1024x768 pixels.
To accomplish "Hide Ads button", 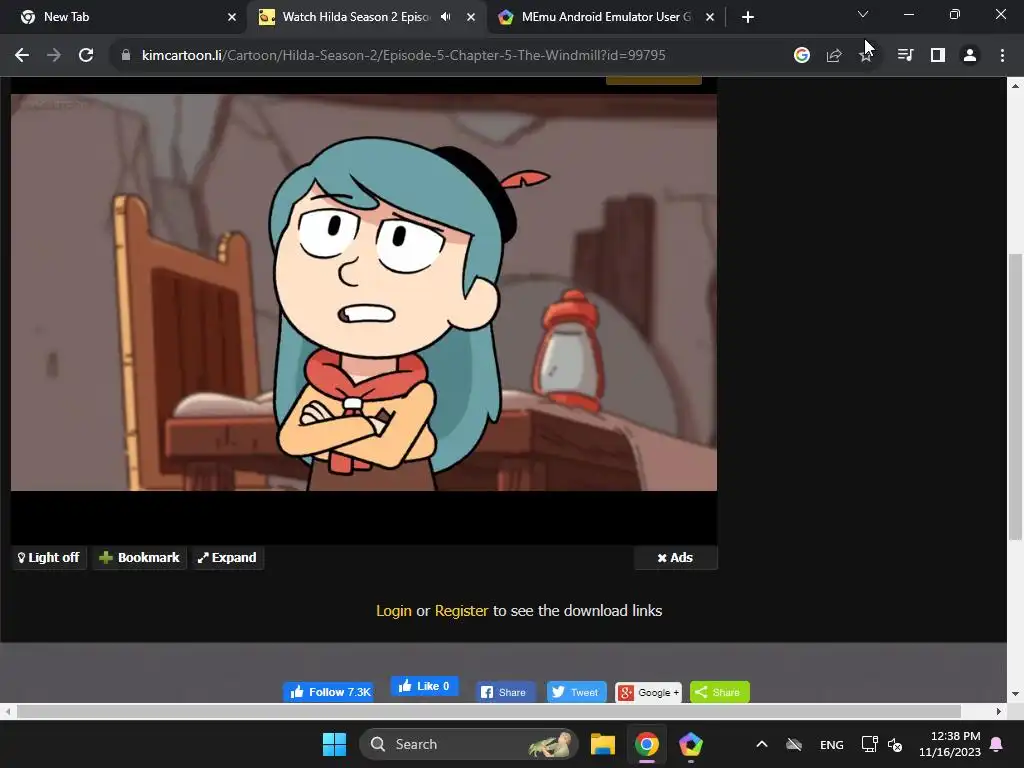I will (x=676, y=558).
